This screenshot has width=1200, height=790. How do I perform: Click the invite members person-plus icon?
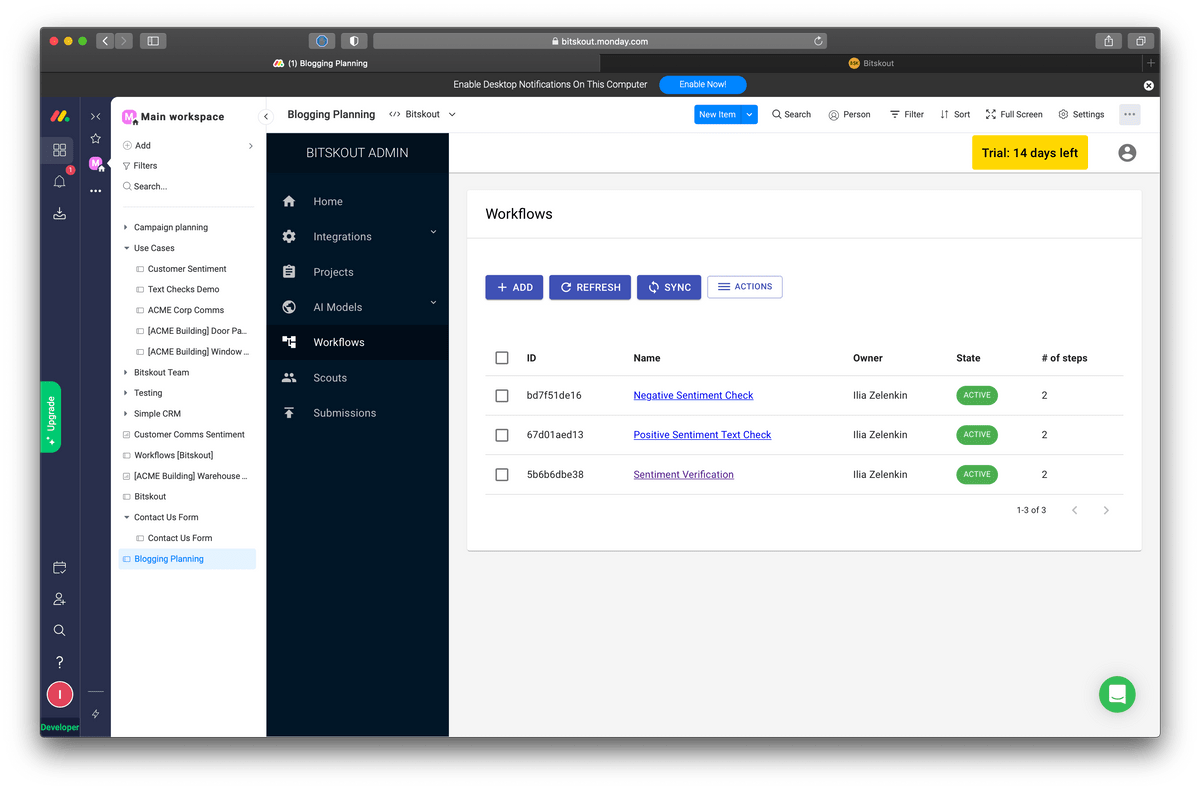coord(60,599)
